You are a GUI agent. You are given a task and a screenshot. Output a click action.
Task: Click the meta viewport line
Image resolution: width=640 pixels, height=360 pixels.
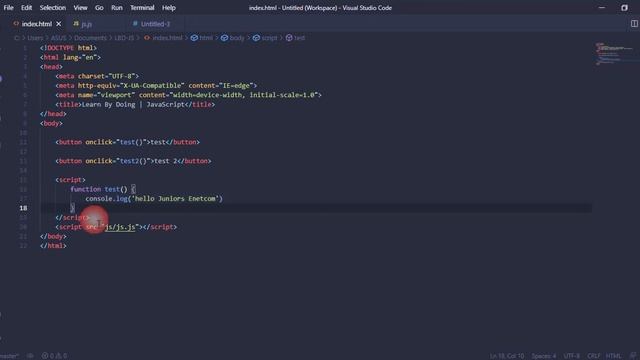point(189,95)
